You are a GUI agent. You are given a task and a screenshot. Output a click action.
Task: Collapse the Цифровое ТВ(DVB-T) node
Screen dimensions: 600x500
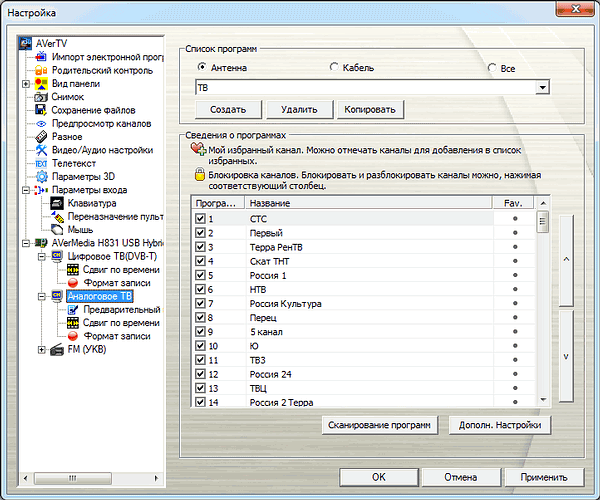pos(41,256)
